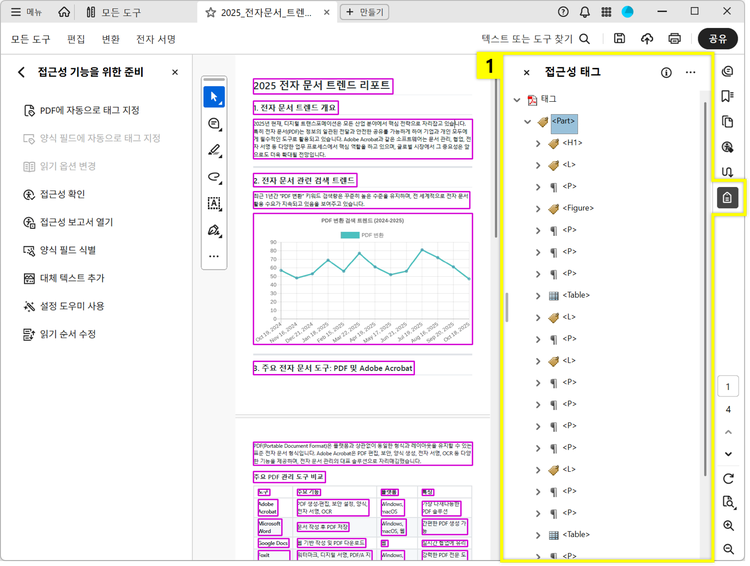Go to the previous page arrow
This screenshot has width=750, height=566.
pyautogui.click(x=728, y=432)
